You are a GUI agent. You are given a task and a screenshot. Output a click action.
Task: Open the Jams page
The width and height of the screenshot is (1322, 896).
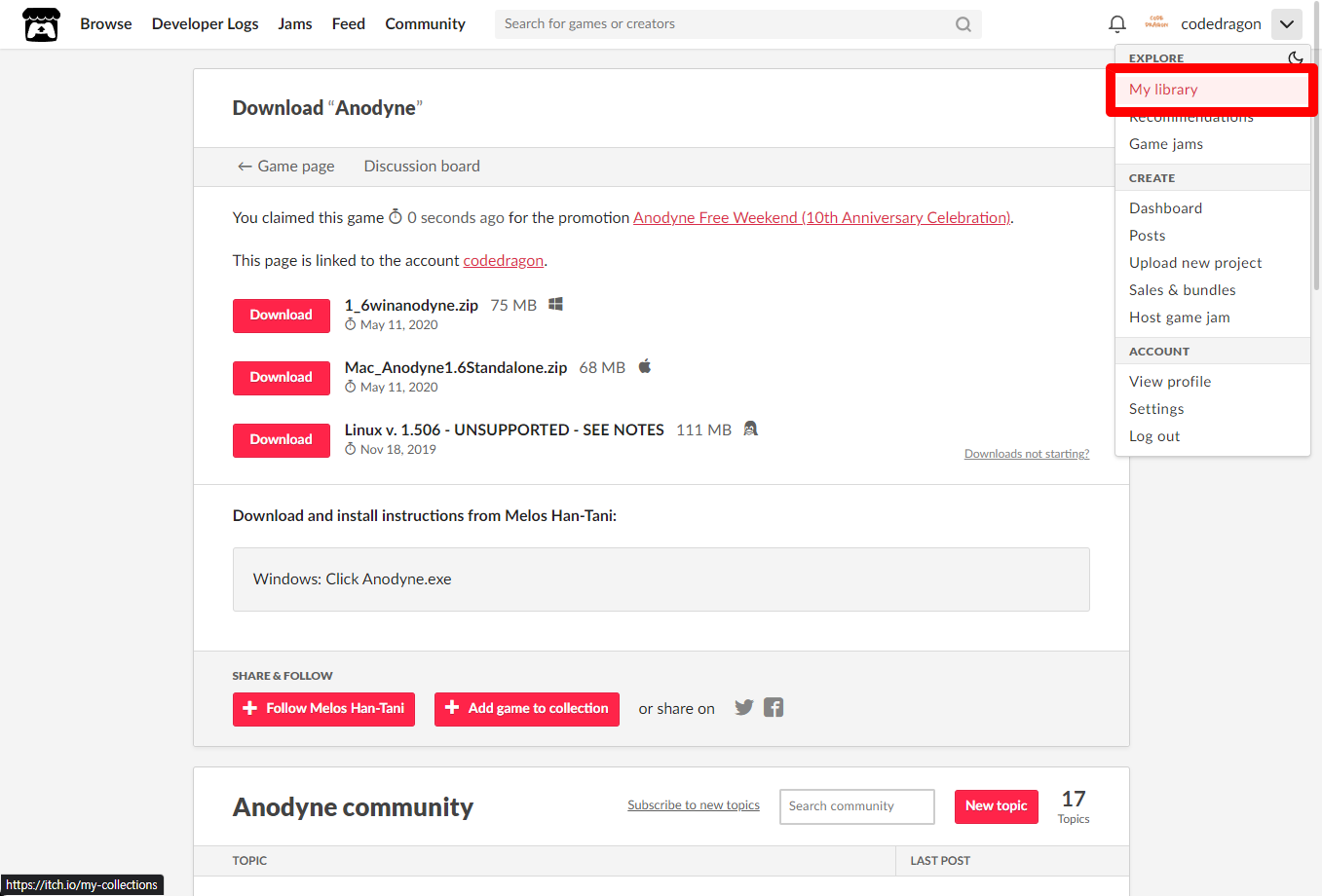(x=295, y=24)
